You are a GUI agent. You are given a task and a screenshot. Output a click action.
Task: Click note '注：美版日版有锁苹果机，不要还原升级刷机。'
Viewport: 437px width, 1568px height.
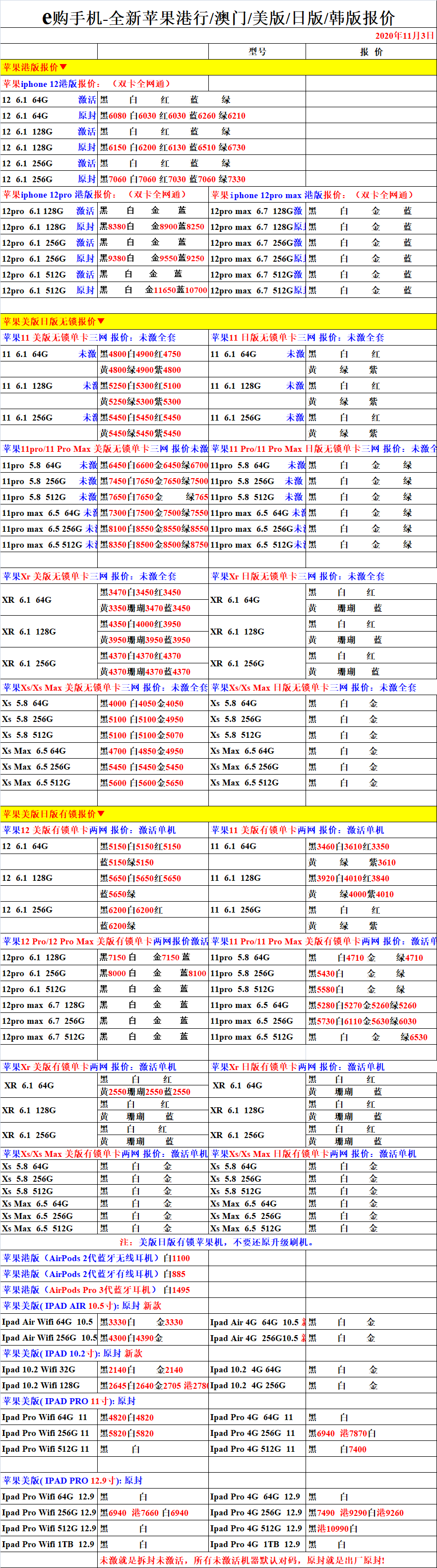[x=217, y=1242]
